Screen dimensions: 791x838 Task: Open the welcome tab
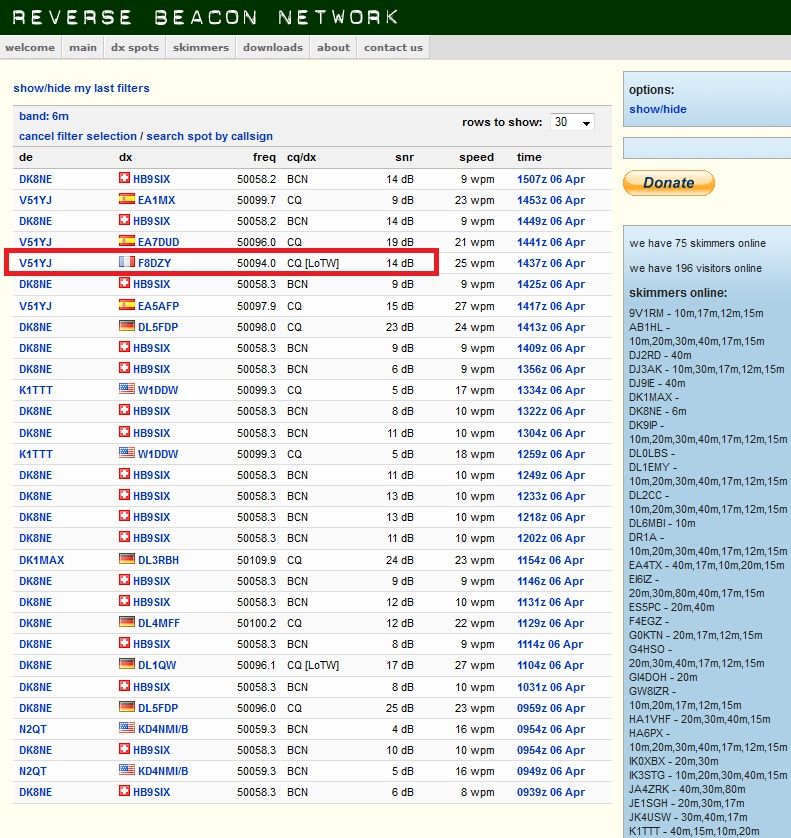pos(30,48)
